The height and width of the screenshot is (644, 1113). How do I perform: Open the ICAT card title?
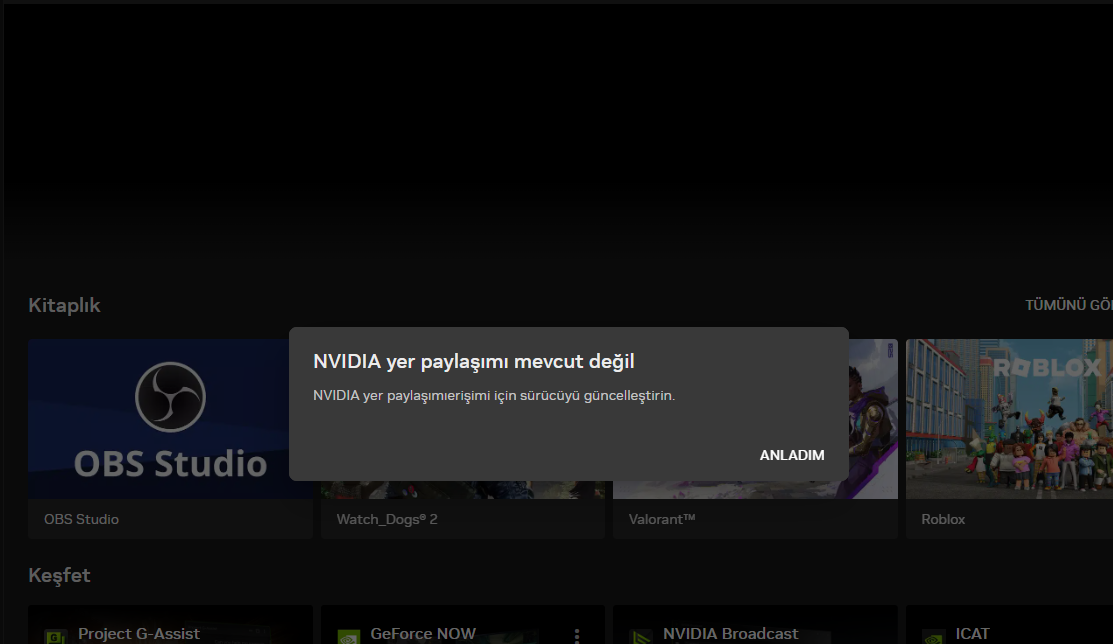click(972, 633)
